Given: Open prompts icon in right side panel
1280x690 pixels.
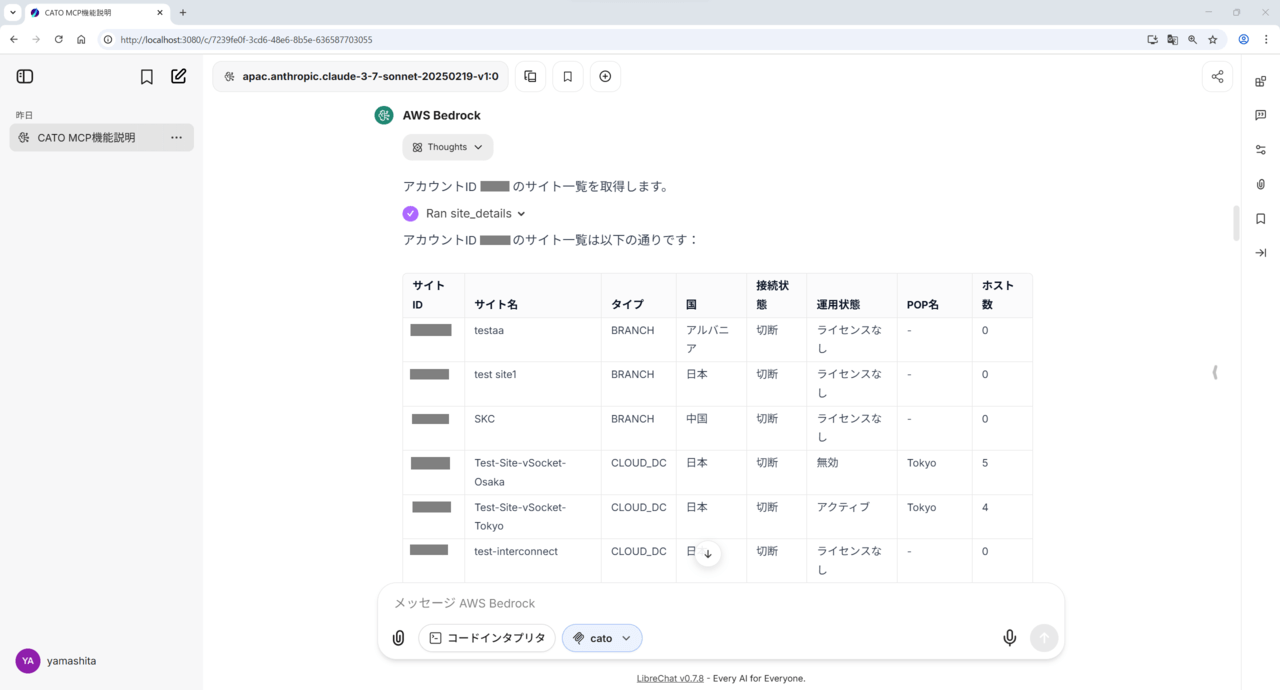Looking at the screenshot, I should pyautogui.click(x=1261, y=115).
